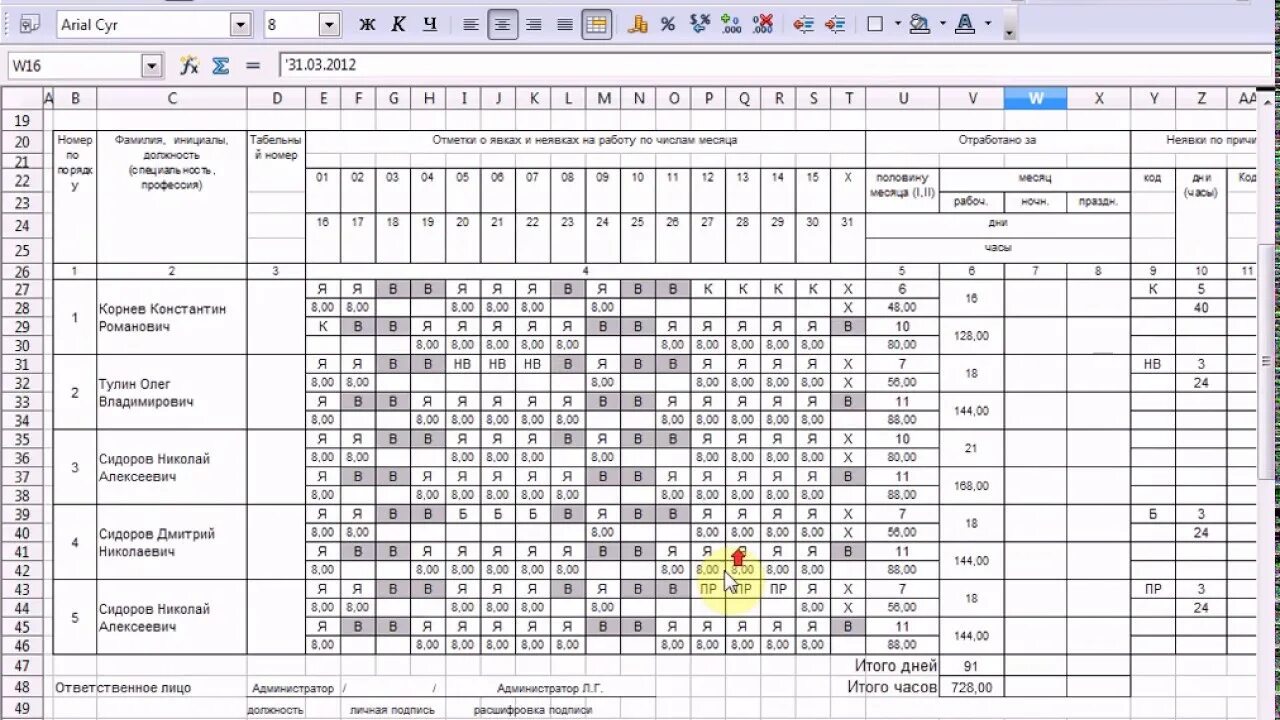Viewport: 1280px width, 720px height.
Task: Delete a decimal place
Action: click(762, 25)
